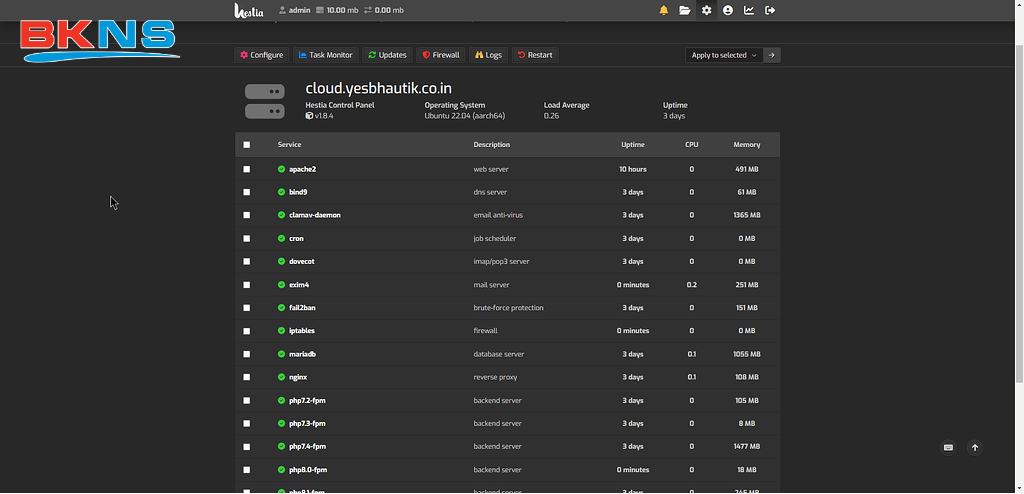Open the nginx service link
Viewport: 1024px width, 494px height.
pos(298,377)
